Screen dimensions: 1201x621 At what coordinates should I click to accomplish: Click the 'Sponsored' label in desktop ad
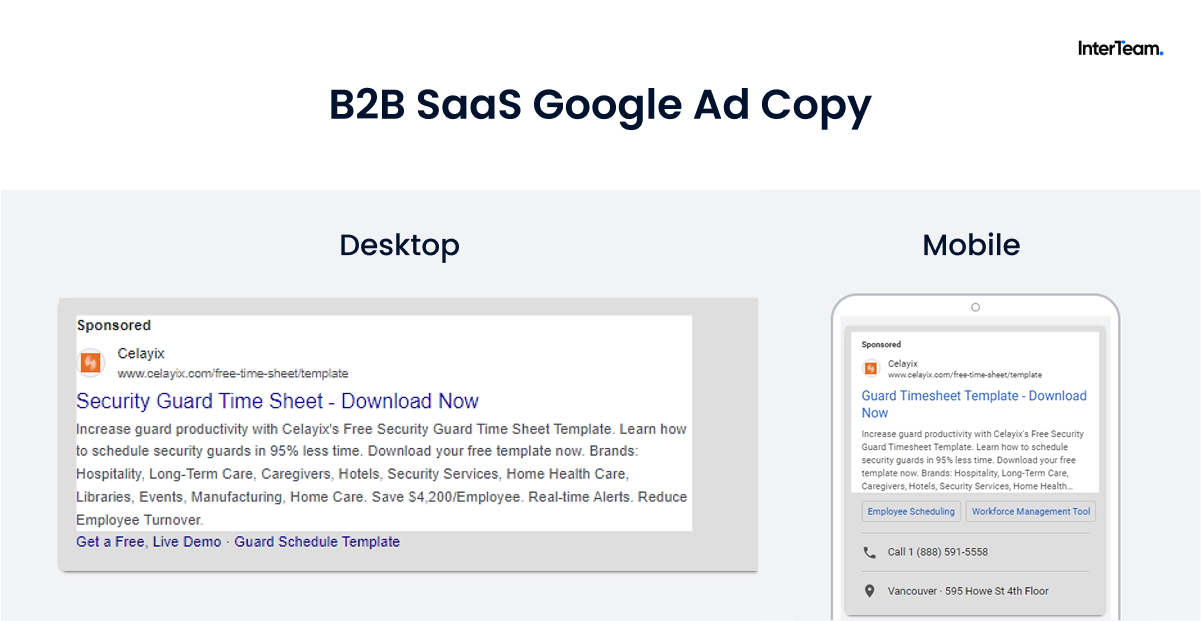click(114, 325)
